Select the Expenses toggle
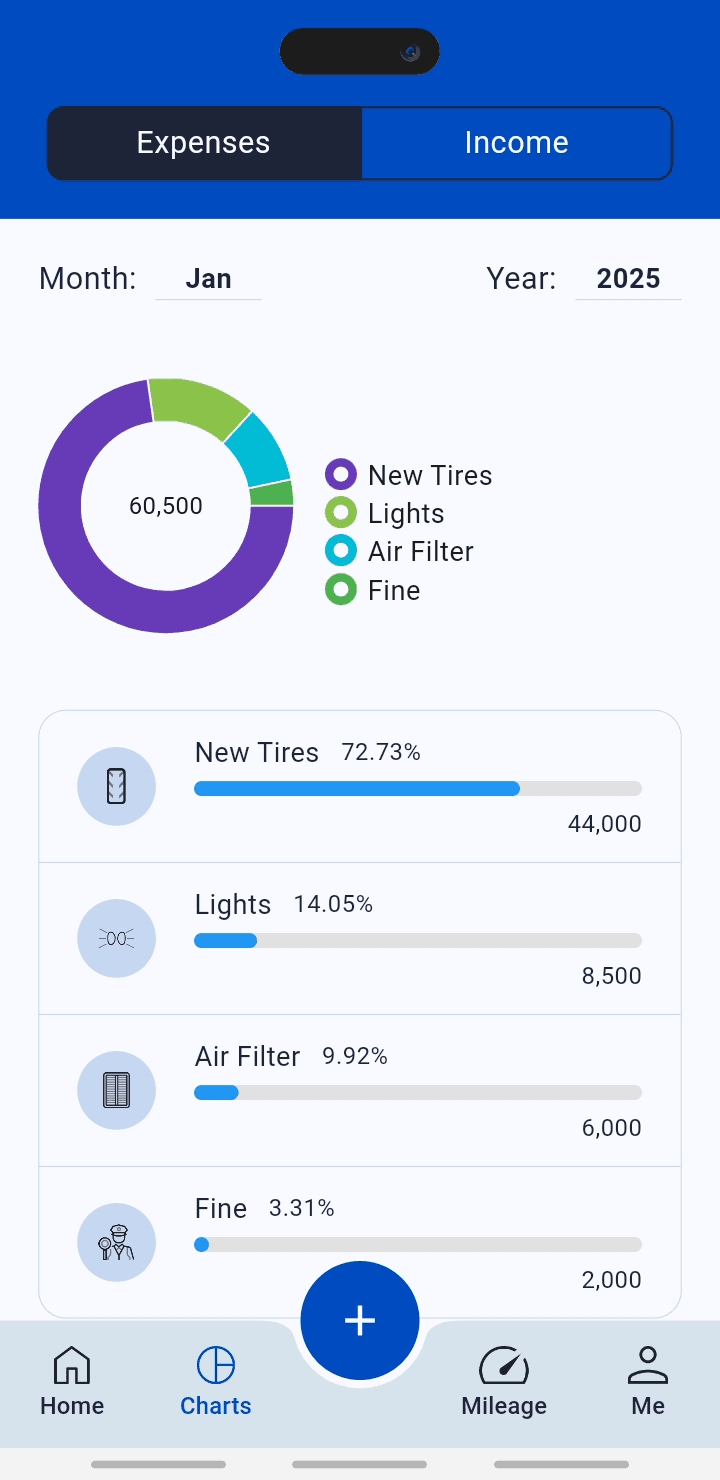The height and width of the screenshot is (1480, 720). click(x=204, y=143)
